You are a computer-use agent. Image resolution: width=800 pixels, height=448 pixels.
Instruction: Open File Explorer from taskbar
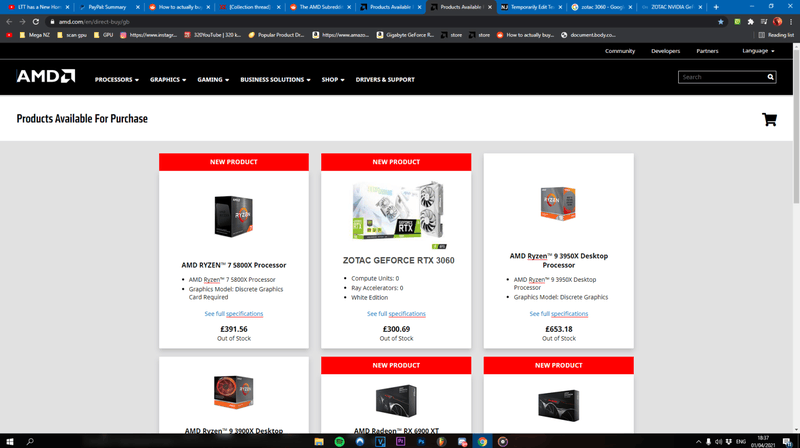point(319,441)
